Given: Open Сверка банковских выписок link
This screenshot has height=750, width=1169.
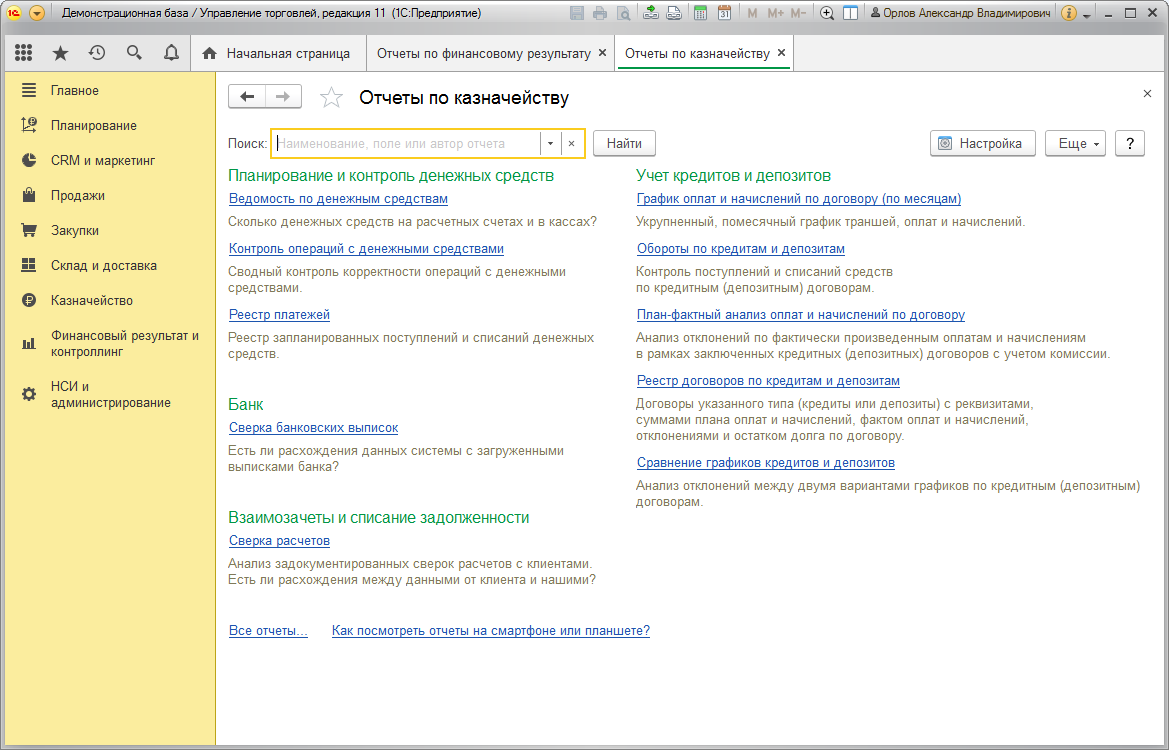Looking at the screenshot, I should click(314, 428).
